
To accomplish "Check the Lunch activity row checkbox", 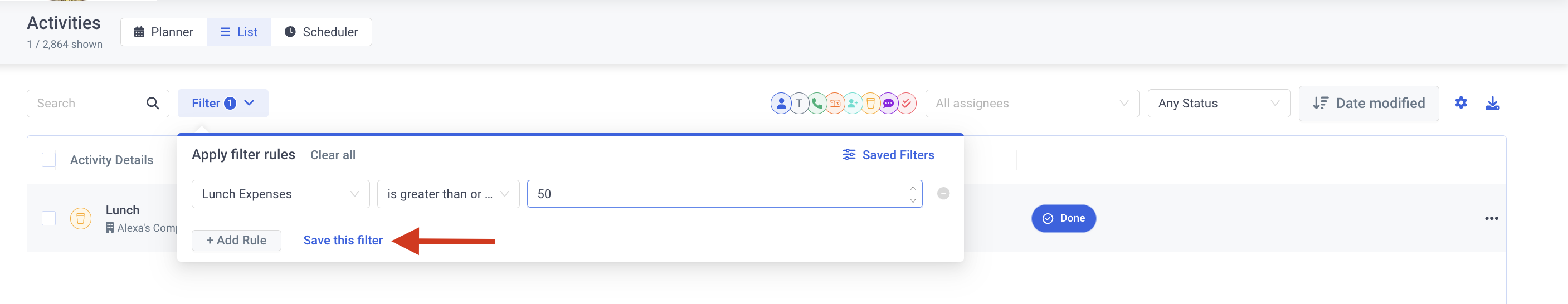I will coord(48,218).
